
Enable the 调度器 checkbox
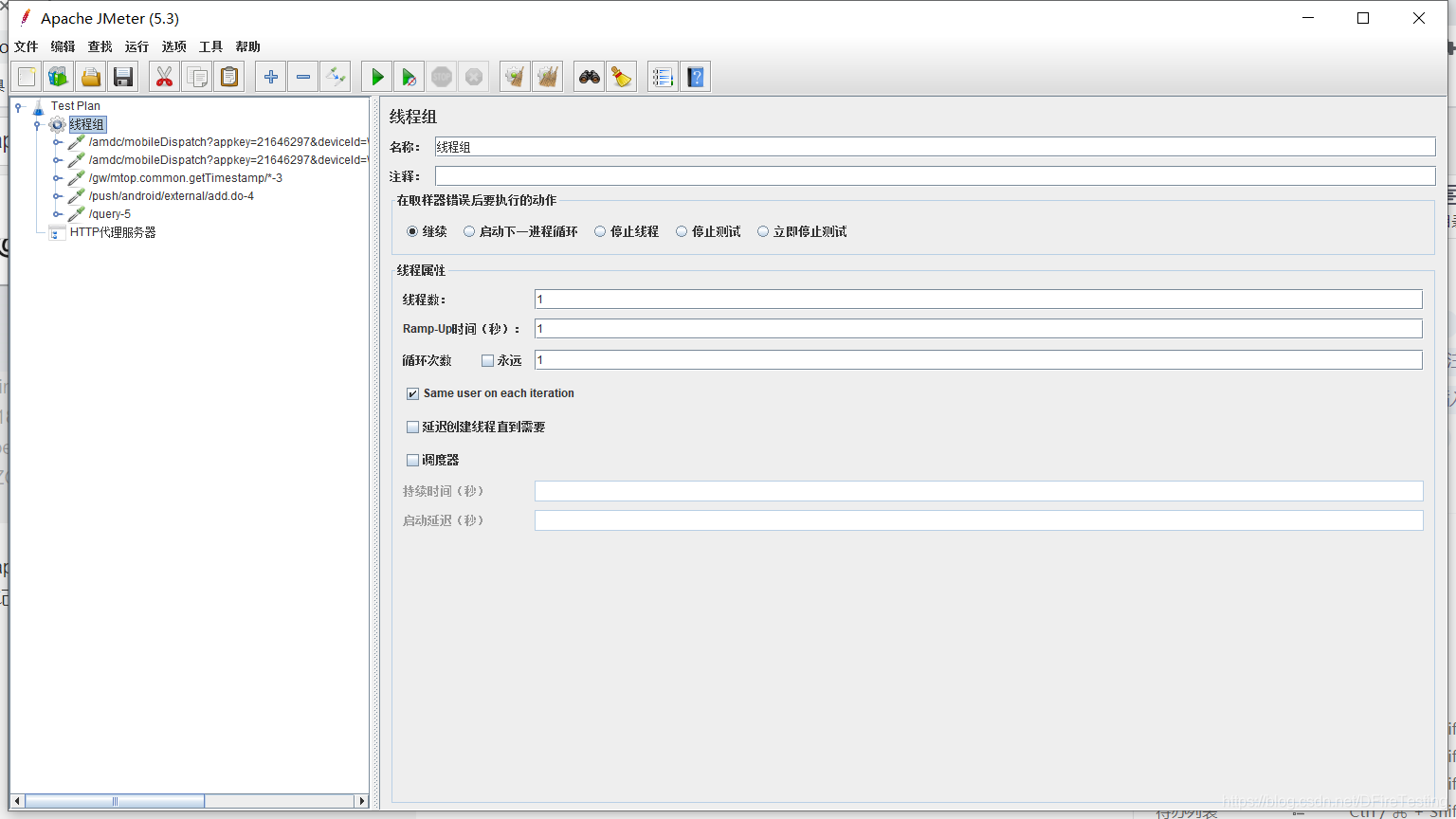point(412,460)
